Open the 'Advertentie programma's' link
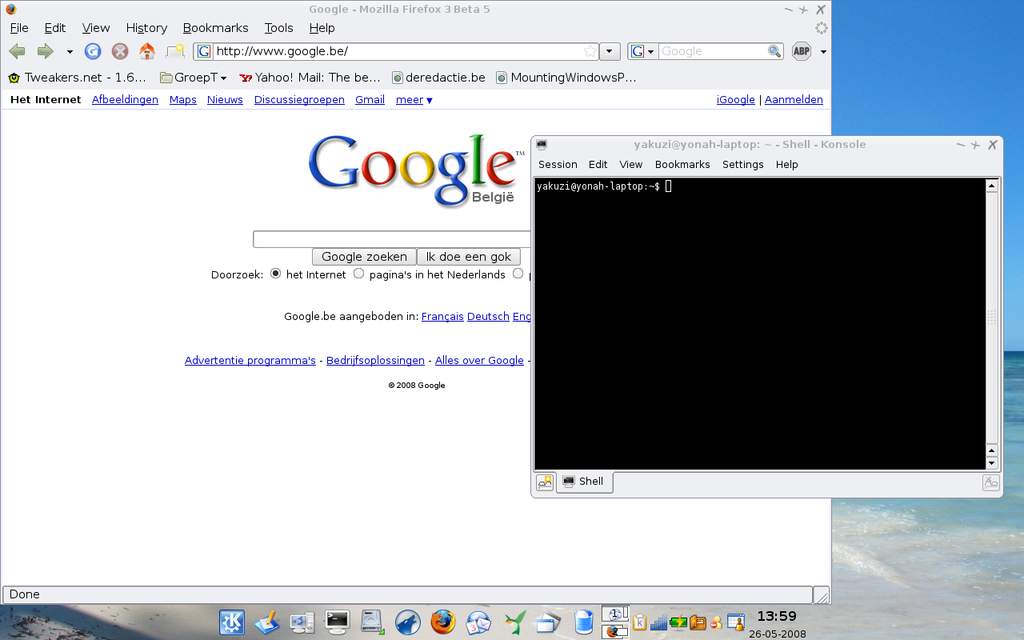This screenshot has width=1024, height=640. (x=249, y=360)
